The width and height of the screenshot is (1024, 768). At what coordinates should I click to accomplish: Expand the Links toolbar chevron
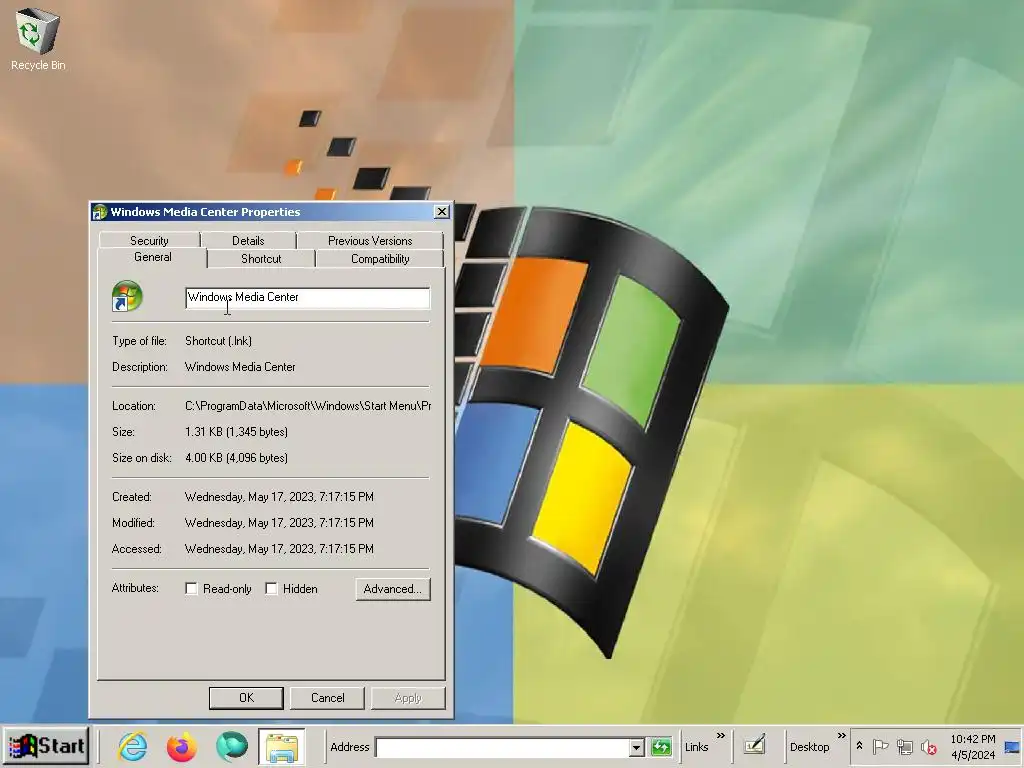click(x=721, y=736)
